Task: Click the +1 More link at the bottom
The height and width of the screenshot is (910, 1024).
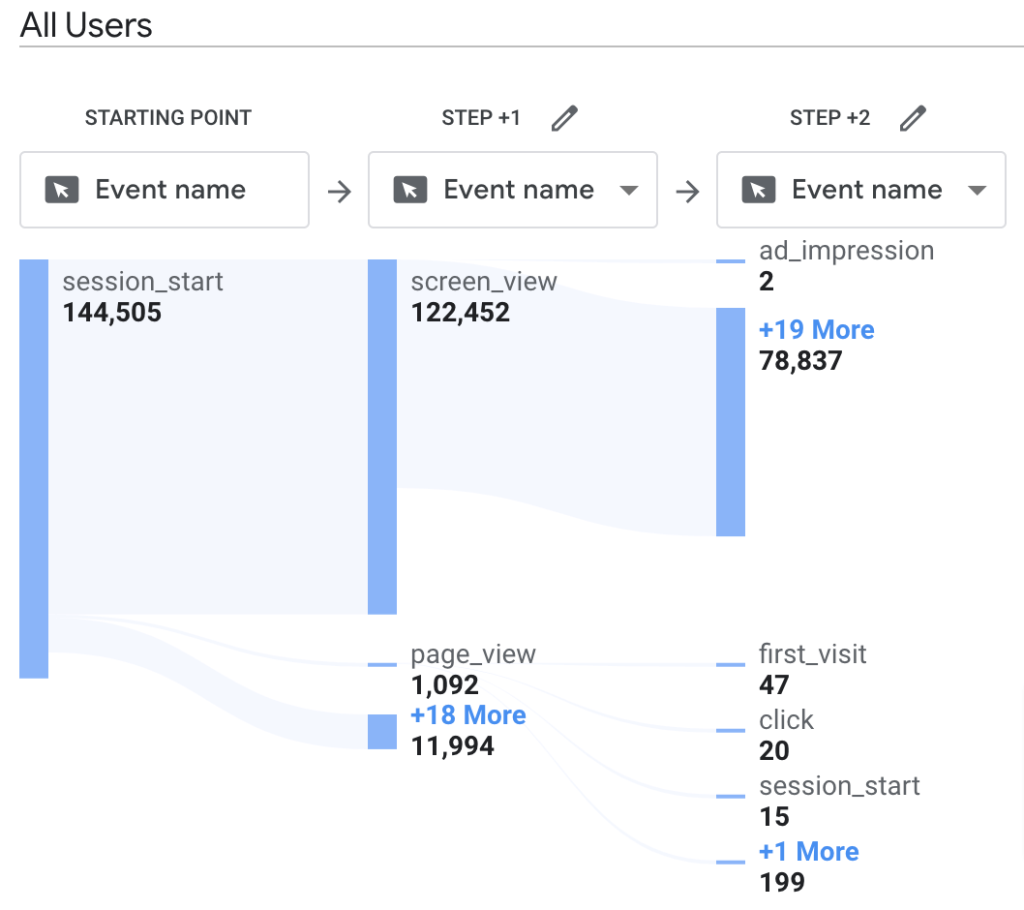Action: [x=808, y=851]
